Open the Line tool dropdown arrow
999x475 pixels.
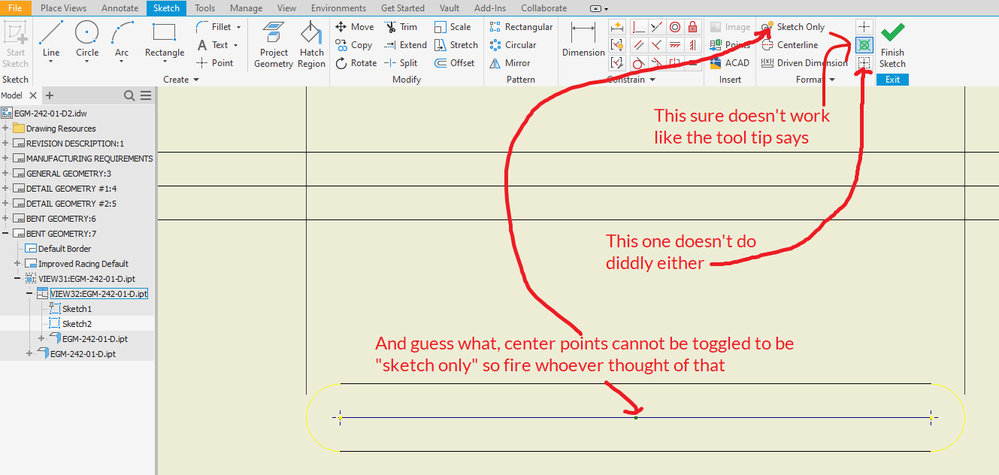pos(51,63)
